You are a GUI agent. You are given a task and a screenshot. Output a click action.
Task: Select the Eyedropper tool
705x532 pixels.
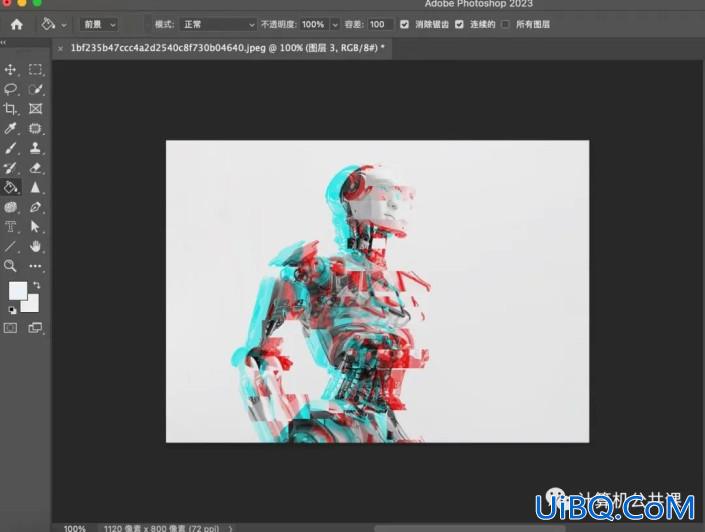coord(10,129)
